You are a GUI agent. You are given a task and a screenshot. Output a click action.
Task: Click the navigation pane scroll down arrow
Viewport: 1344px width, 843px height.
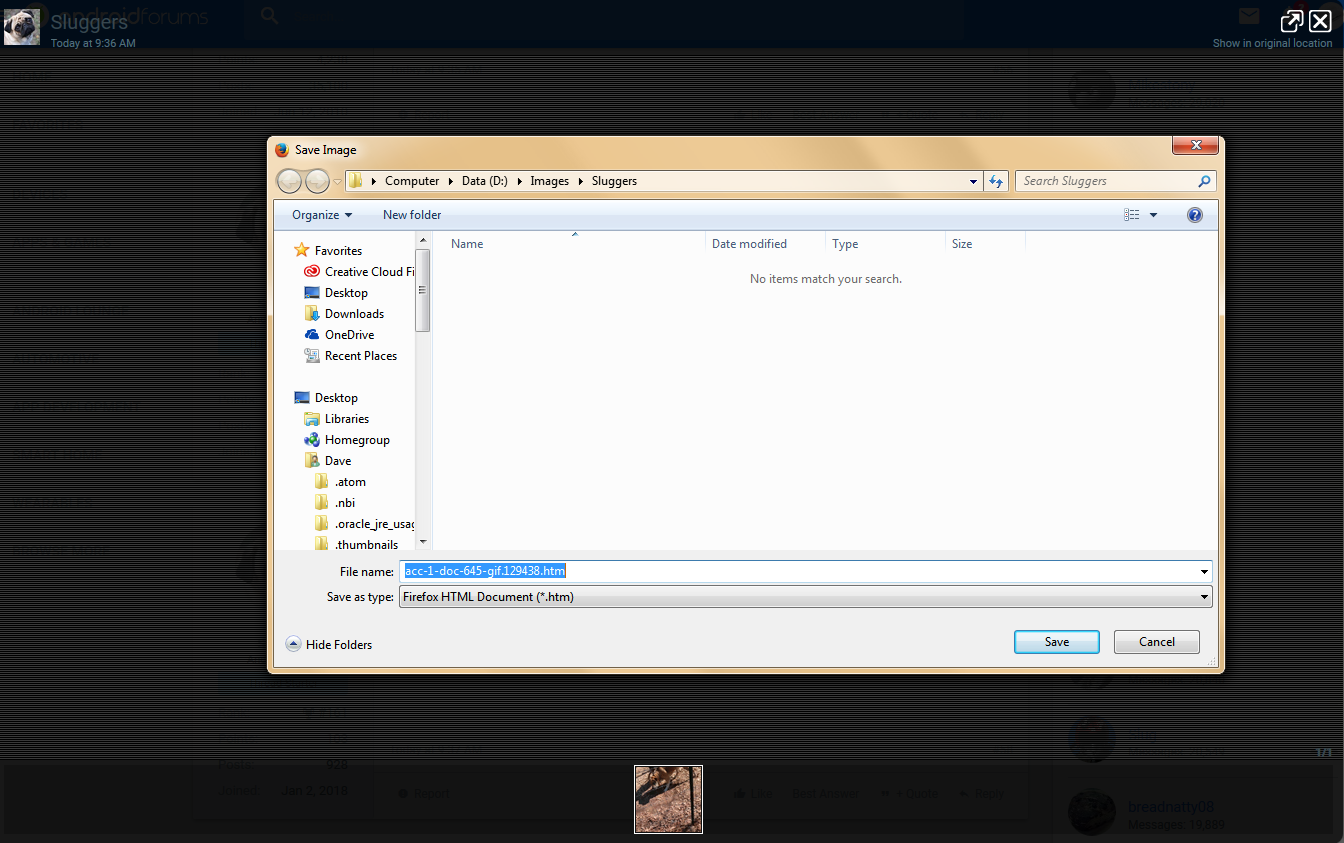[424, 542]
